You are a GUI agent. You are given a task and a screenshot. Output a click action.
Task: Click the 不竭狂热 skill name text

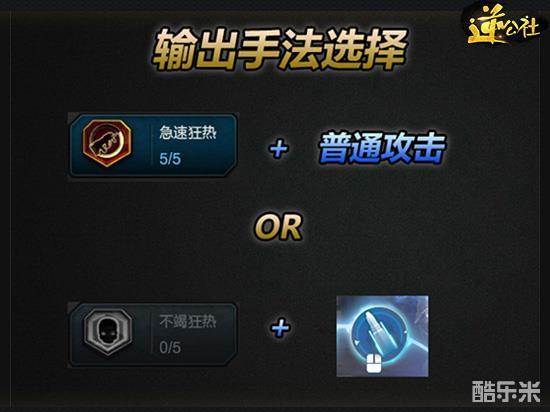pos(188,321)
